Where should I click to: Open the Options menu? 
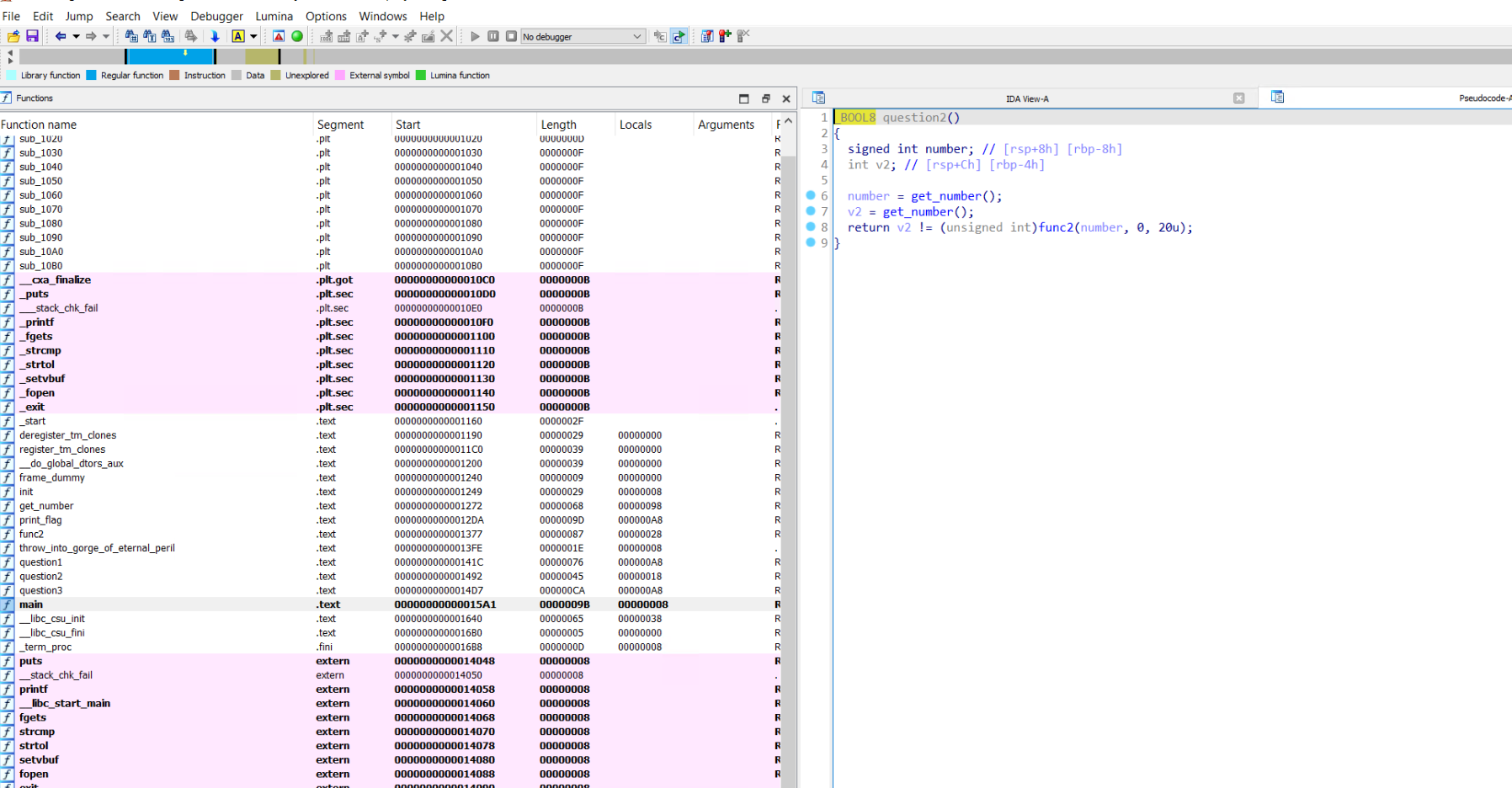(x=326, y=16)
